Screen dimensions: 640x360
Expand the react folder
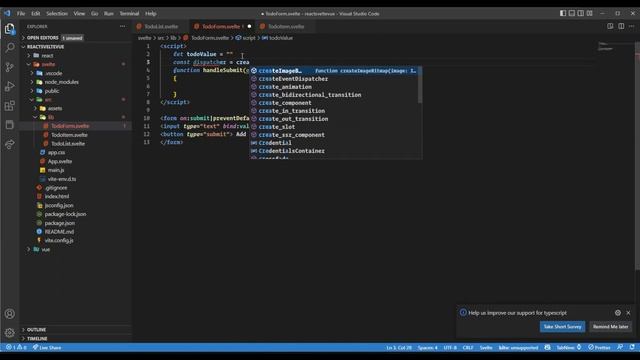[77, 56]
